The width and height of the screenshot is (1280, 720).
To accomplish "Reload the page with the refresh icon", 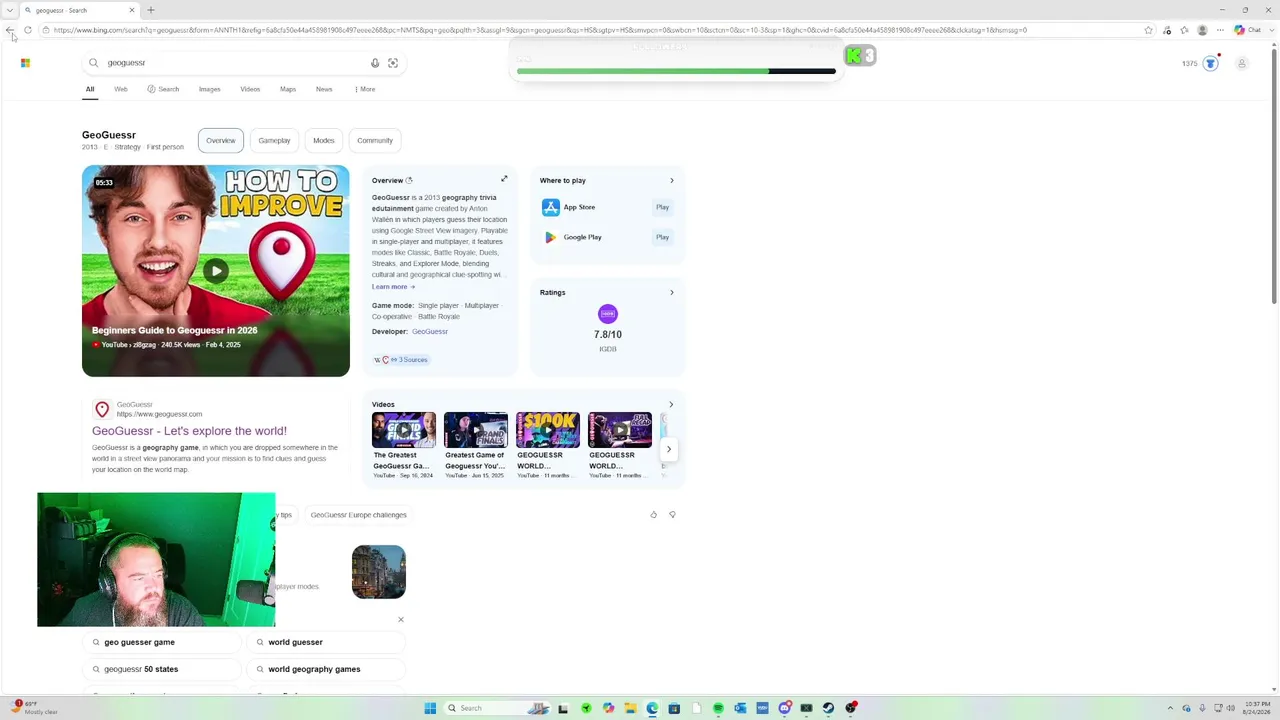I will [x=28, y=30].
